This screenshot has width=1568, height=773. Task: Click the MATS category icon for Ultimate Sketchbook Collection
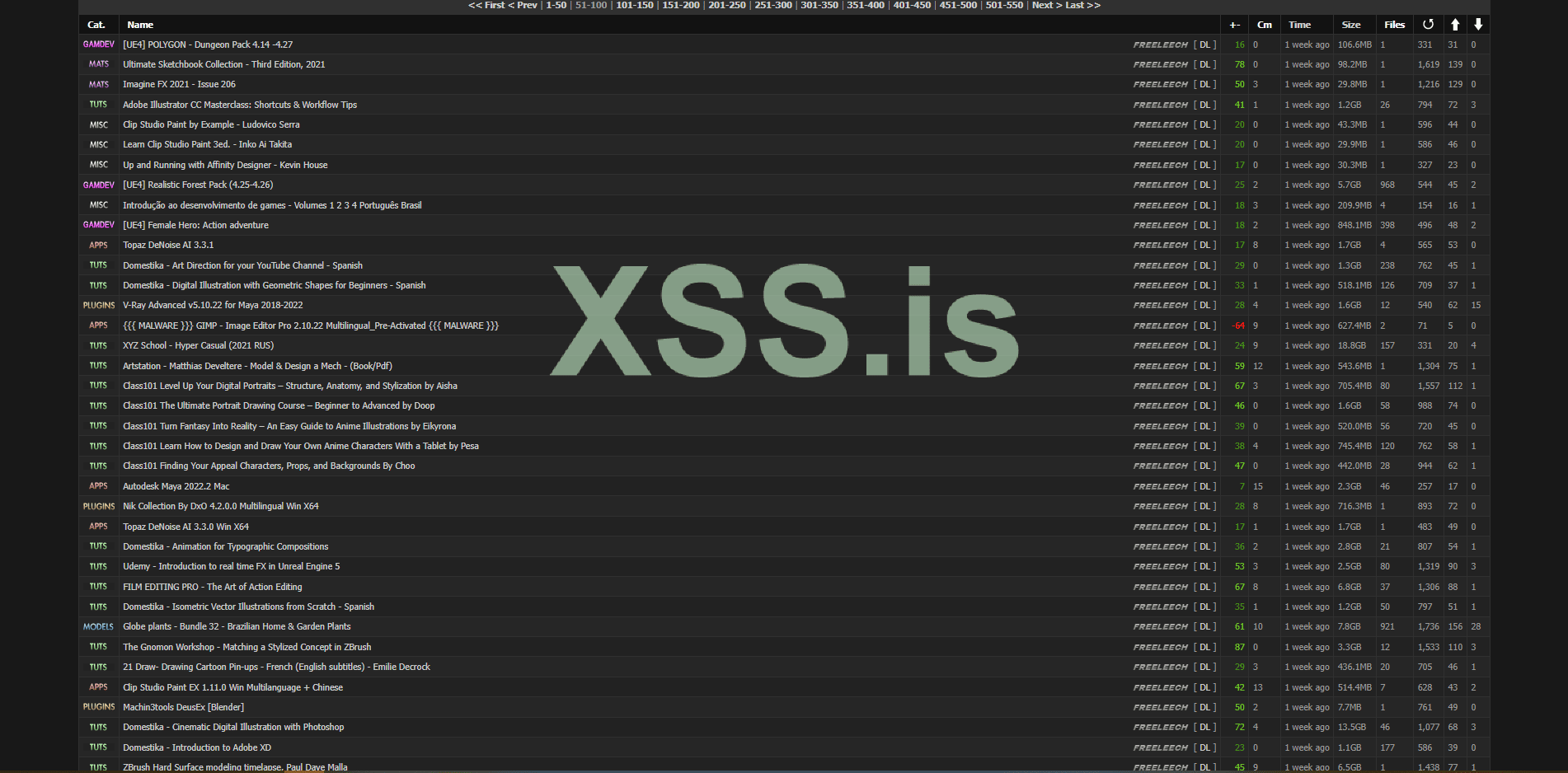pyautogui.click(x=99, y=64)
